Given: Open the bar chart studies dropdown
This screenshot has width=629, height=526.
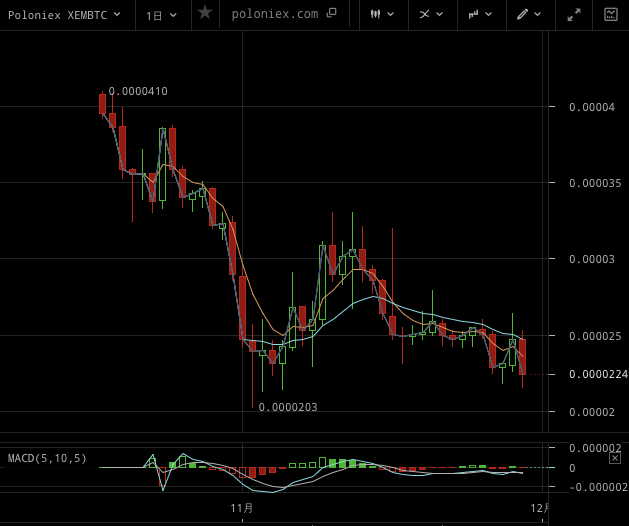Looking at the screenshot, I should [480, 14].
